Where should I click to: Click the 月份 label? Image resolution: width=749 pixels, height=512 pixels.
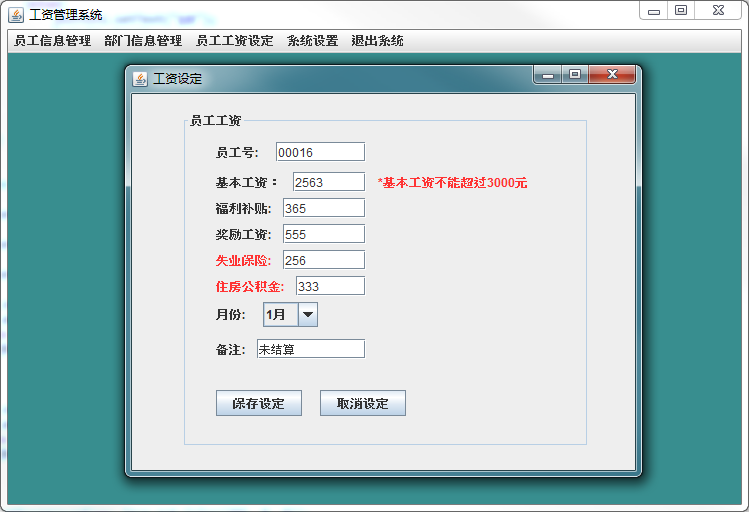(231, 315)
